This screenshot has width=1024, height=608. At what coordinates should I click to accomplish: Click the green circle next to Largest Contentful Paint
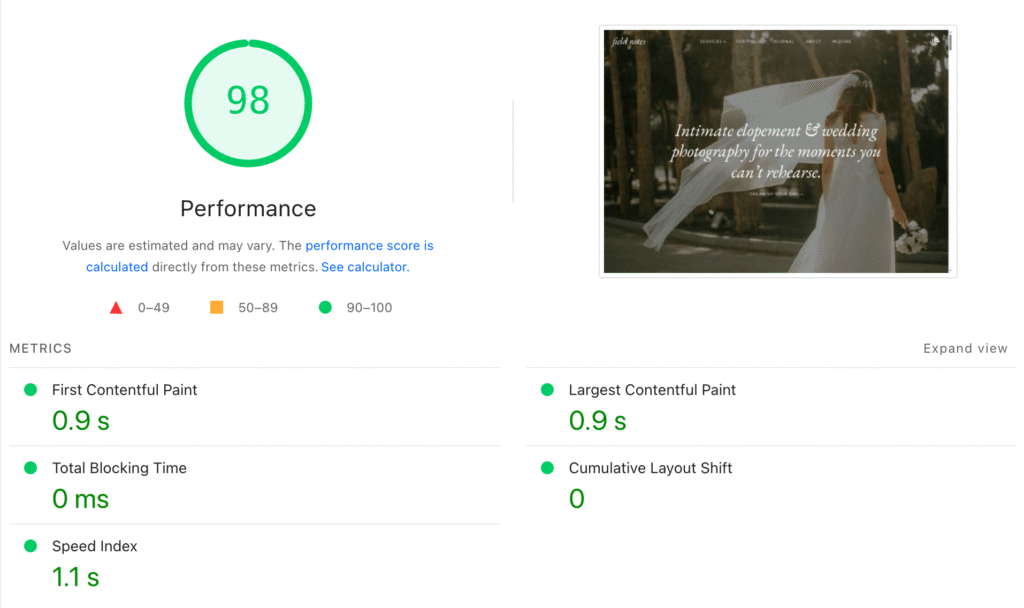pos(546,390)
